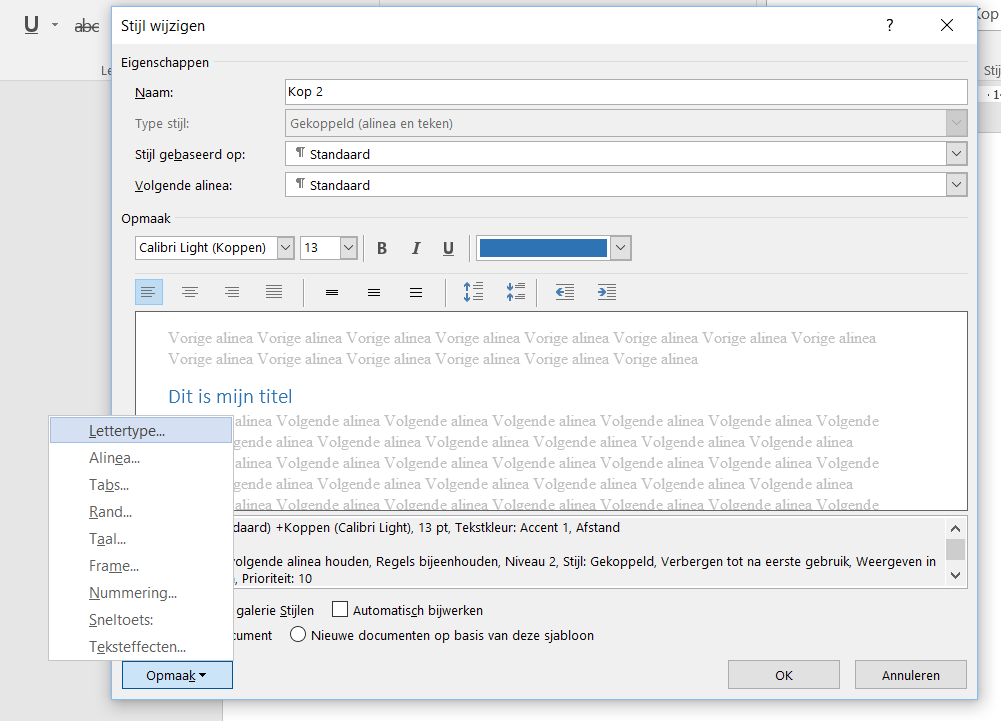Decrease the paragraph indent

point(565,292)
